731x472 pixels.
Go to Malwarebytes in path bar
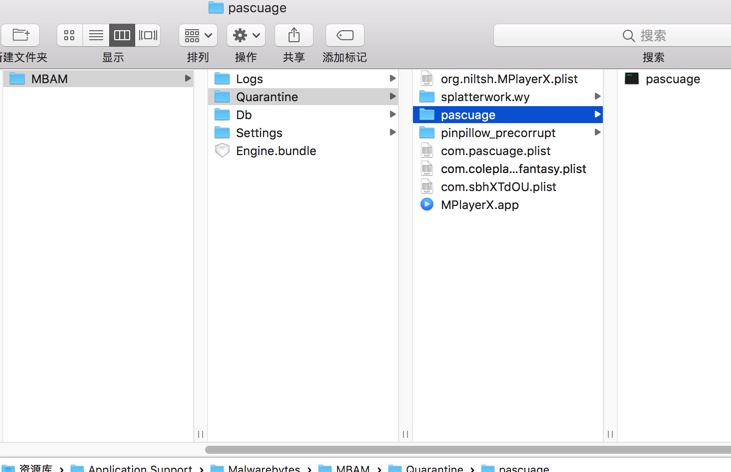255,468
